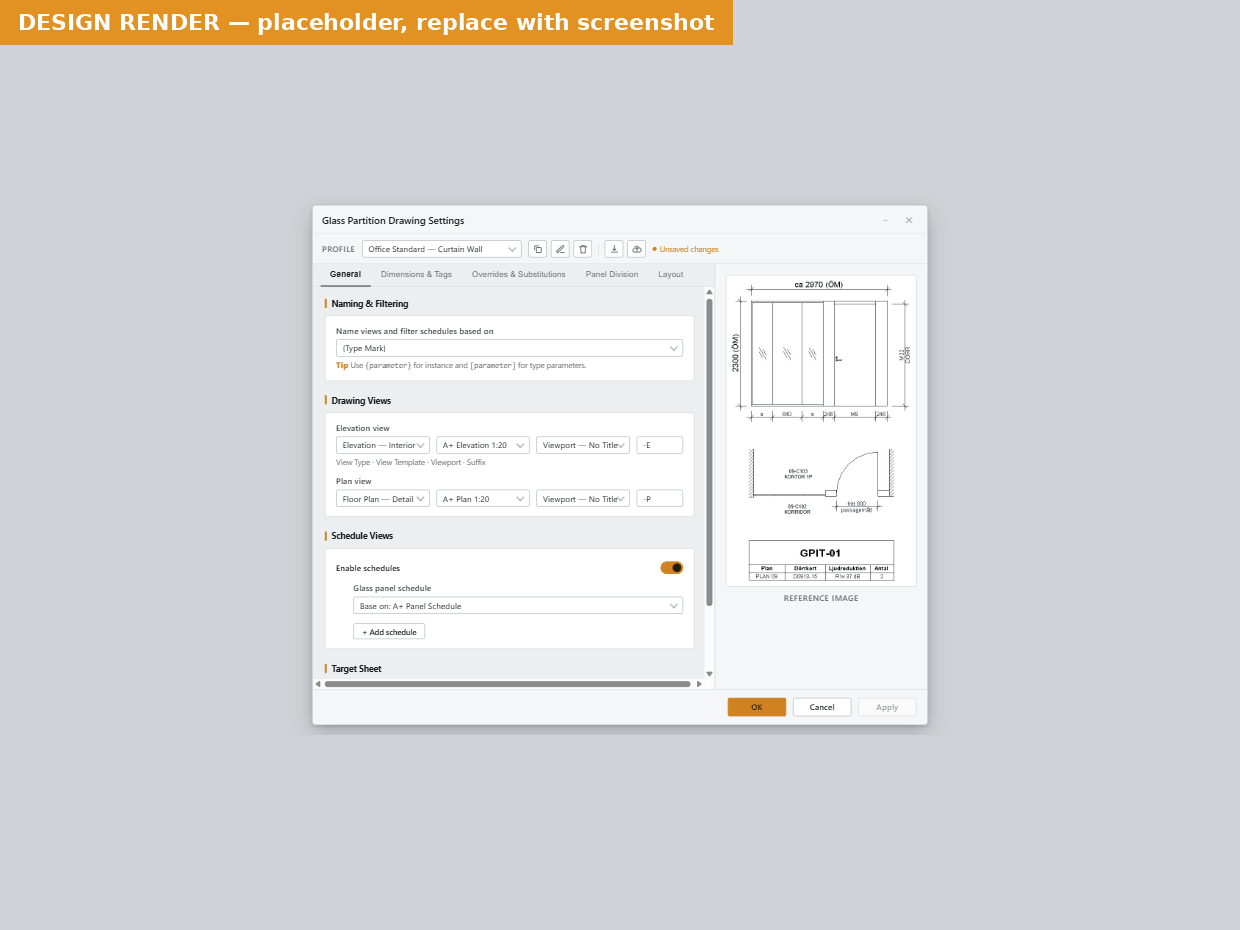
Task: Open the Overrides & Substitutions tab
Action: tap(518, 274)
